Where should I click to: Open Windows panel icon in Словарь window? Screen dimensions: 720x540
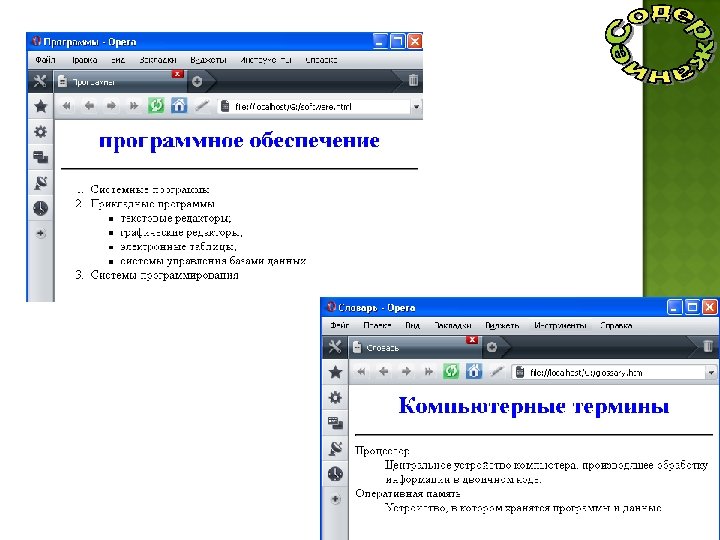(335, 423)
